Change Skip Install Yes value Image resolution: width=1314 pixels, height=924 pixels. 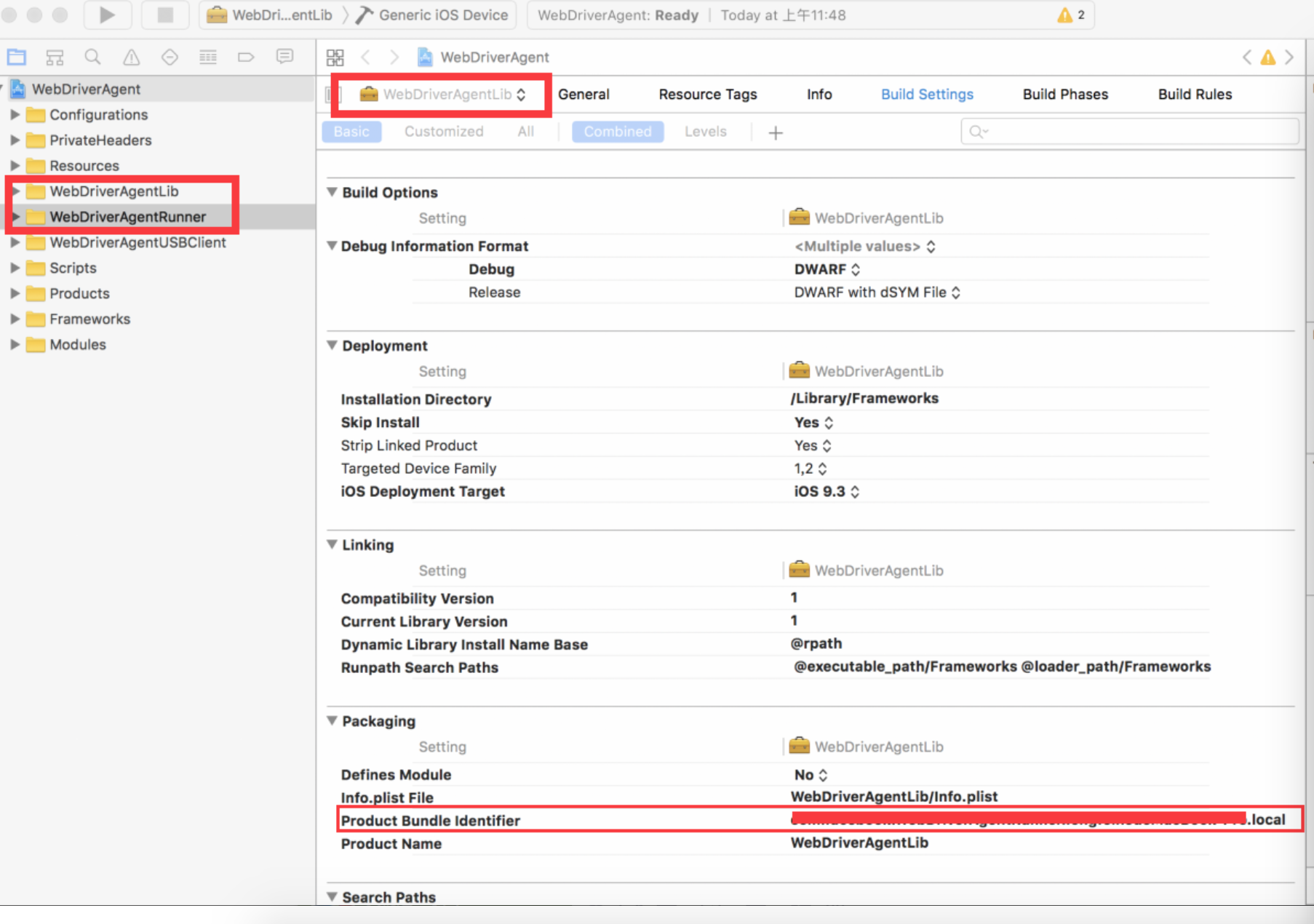(x=813, y=423)
